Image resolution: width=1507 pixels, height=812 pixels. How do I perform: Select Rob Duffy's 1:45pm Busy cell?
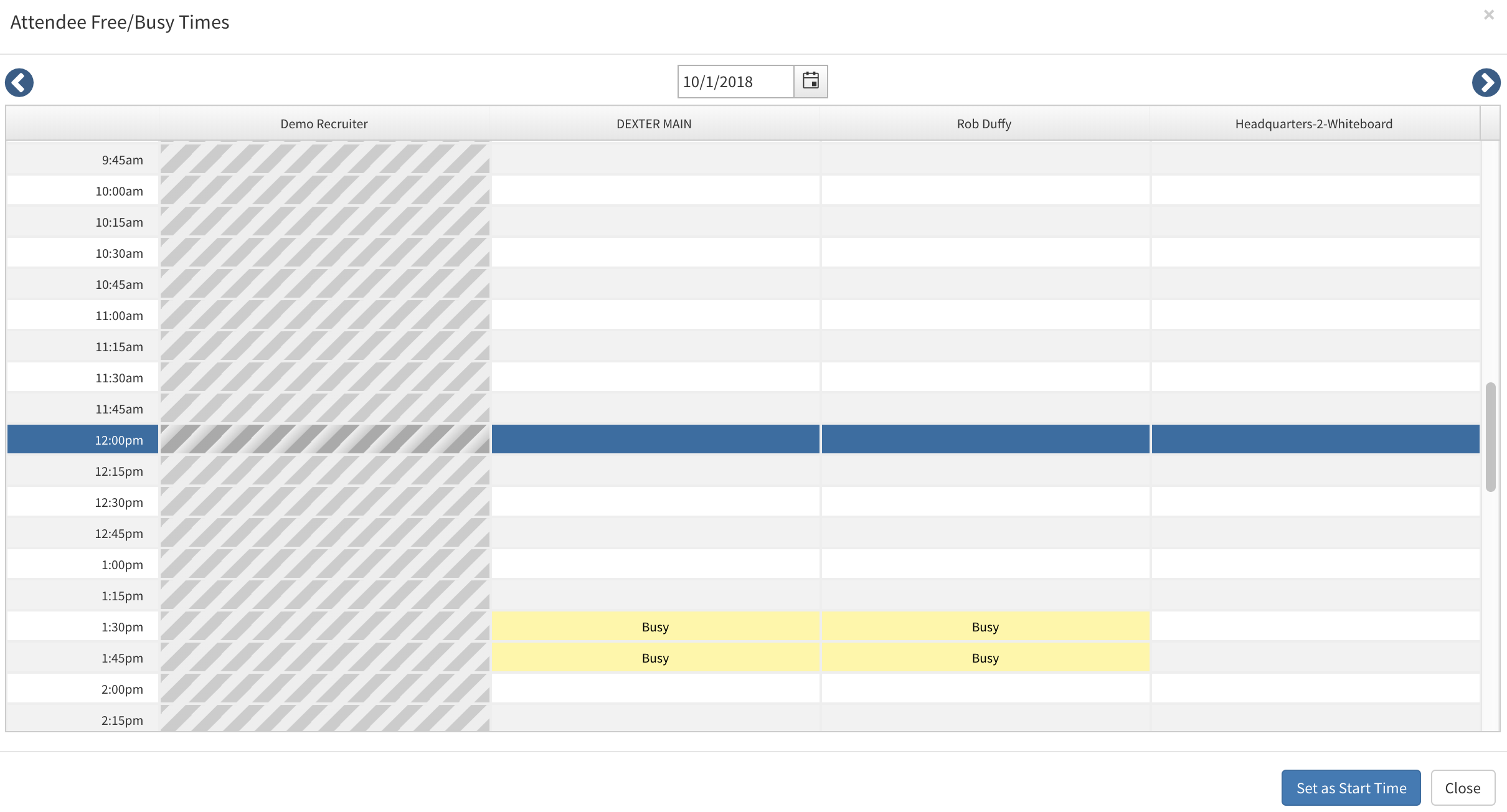(985, 658)
